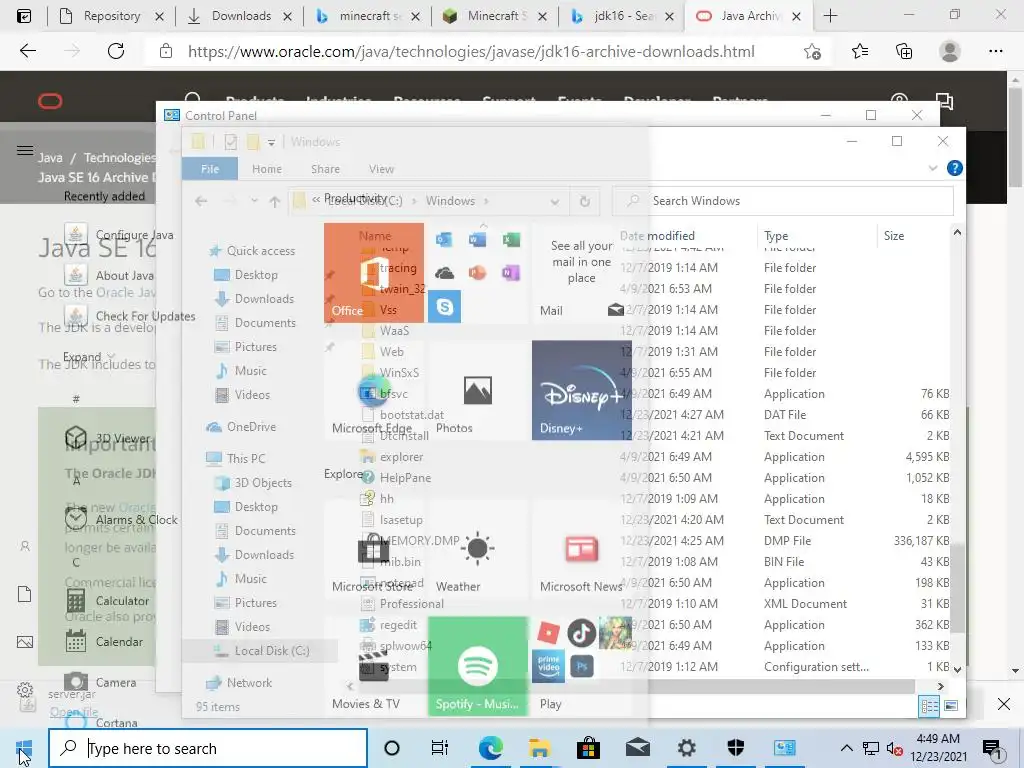
Task: Open Edge Settings and more menu
Action: (x=995, y=51)
